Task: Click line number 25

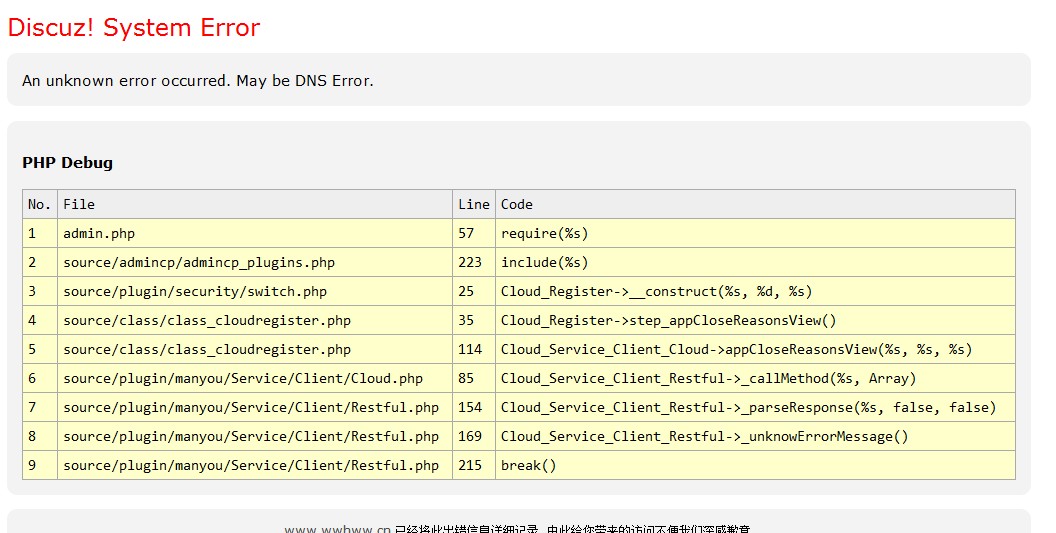Action: coord(474,291)
